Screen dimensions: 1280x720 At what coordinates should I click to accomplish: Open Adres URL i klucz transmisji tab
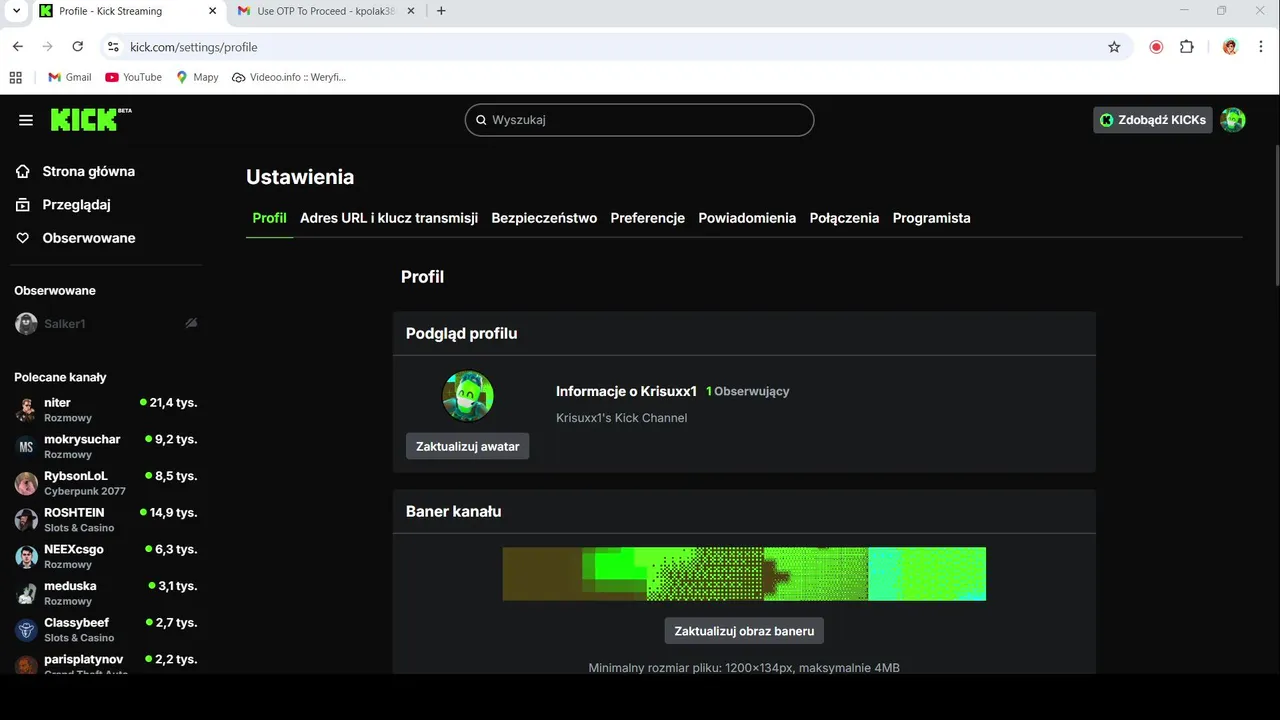[389, 218]
